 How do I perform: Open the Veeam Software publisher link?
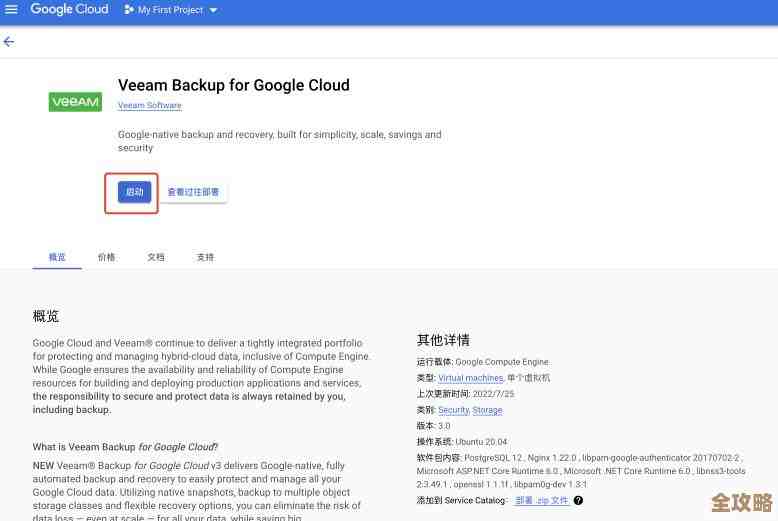pyautogui.click(x=150, y=106)
